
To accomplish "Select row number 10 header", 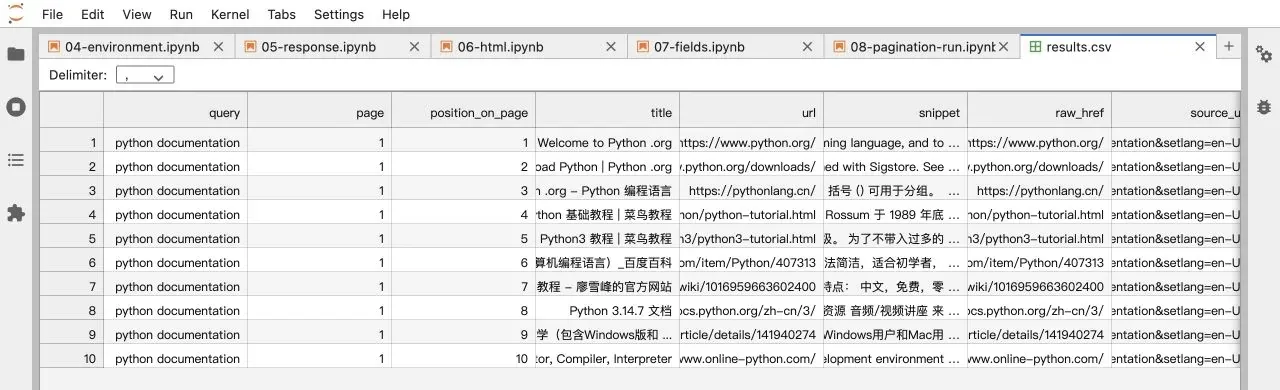I will coord(72,359).
